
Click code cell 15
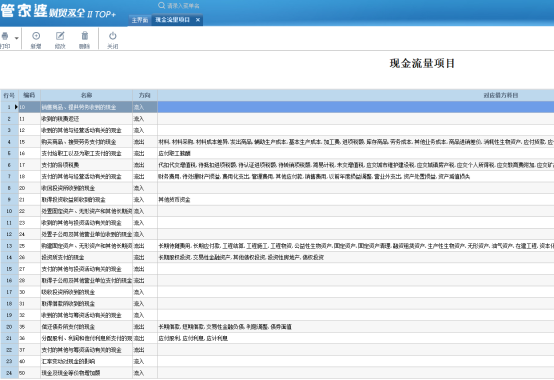click(29, 142)
